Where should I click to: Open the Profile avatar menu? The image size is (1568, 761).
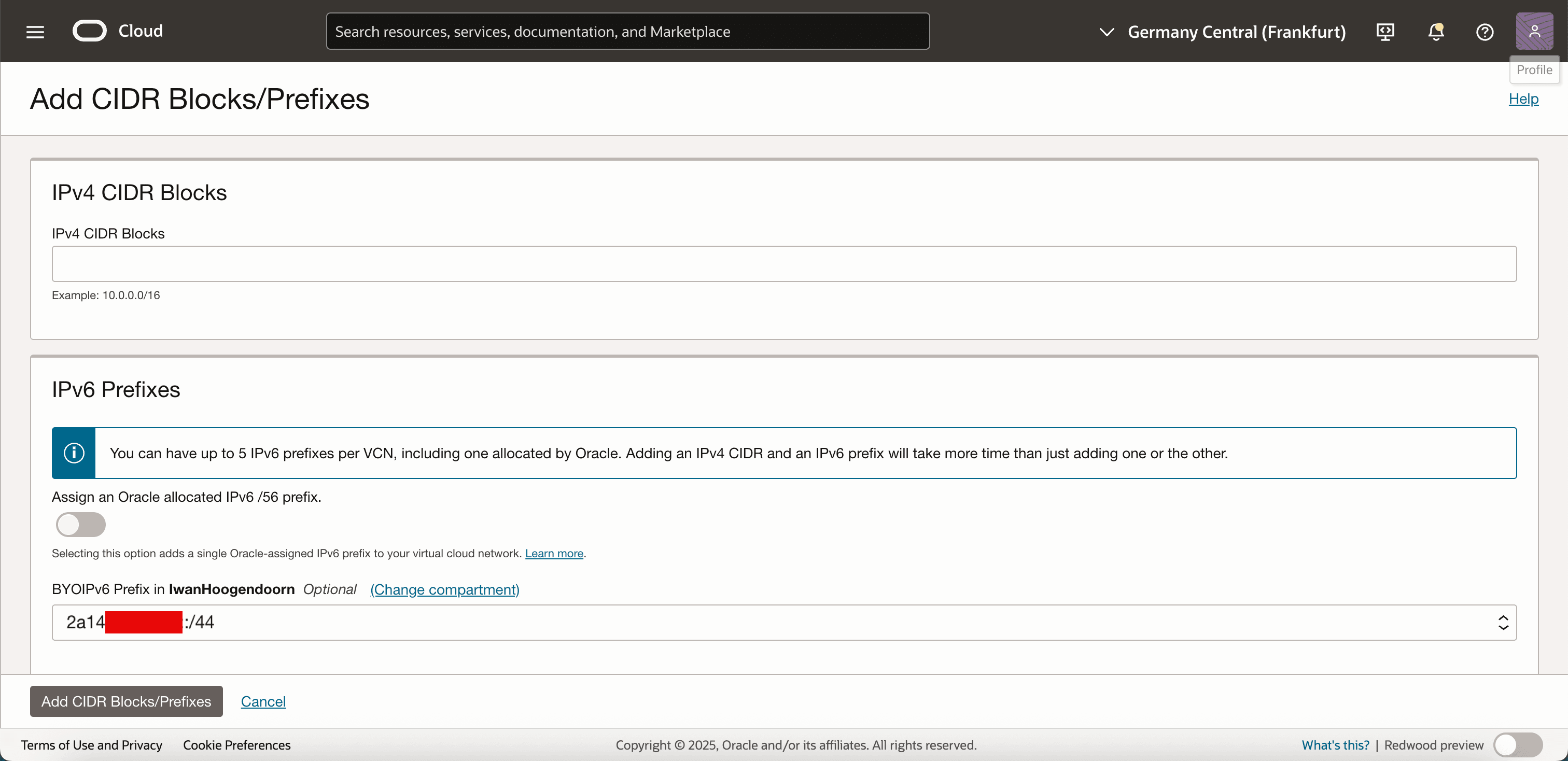click(x=1534, y=31)
